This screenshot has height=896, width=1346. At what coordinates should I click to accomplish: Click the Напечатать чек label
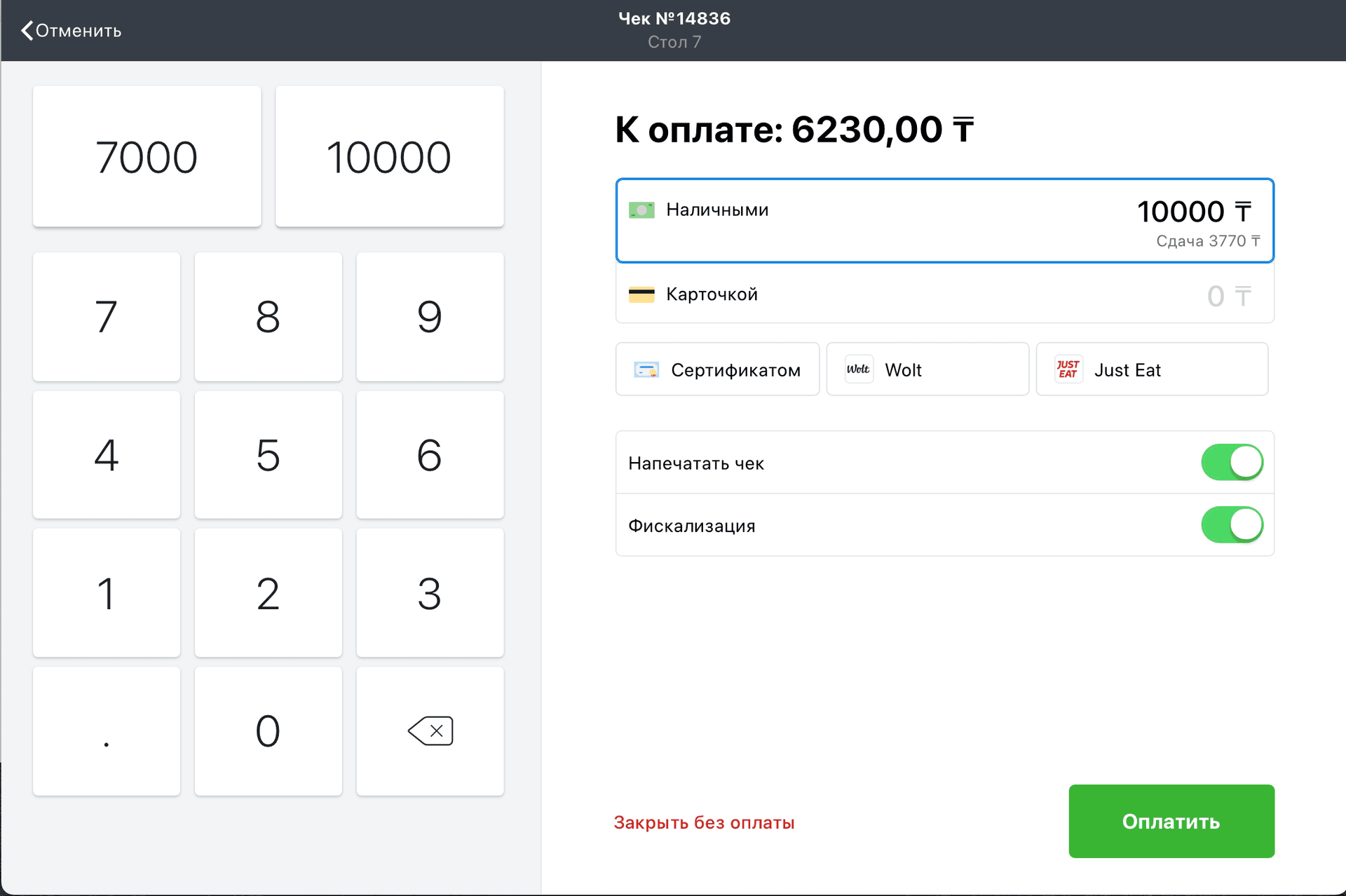(696, 463)
